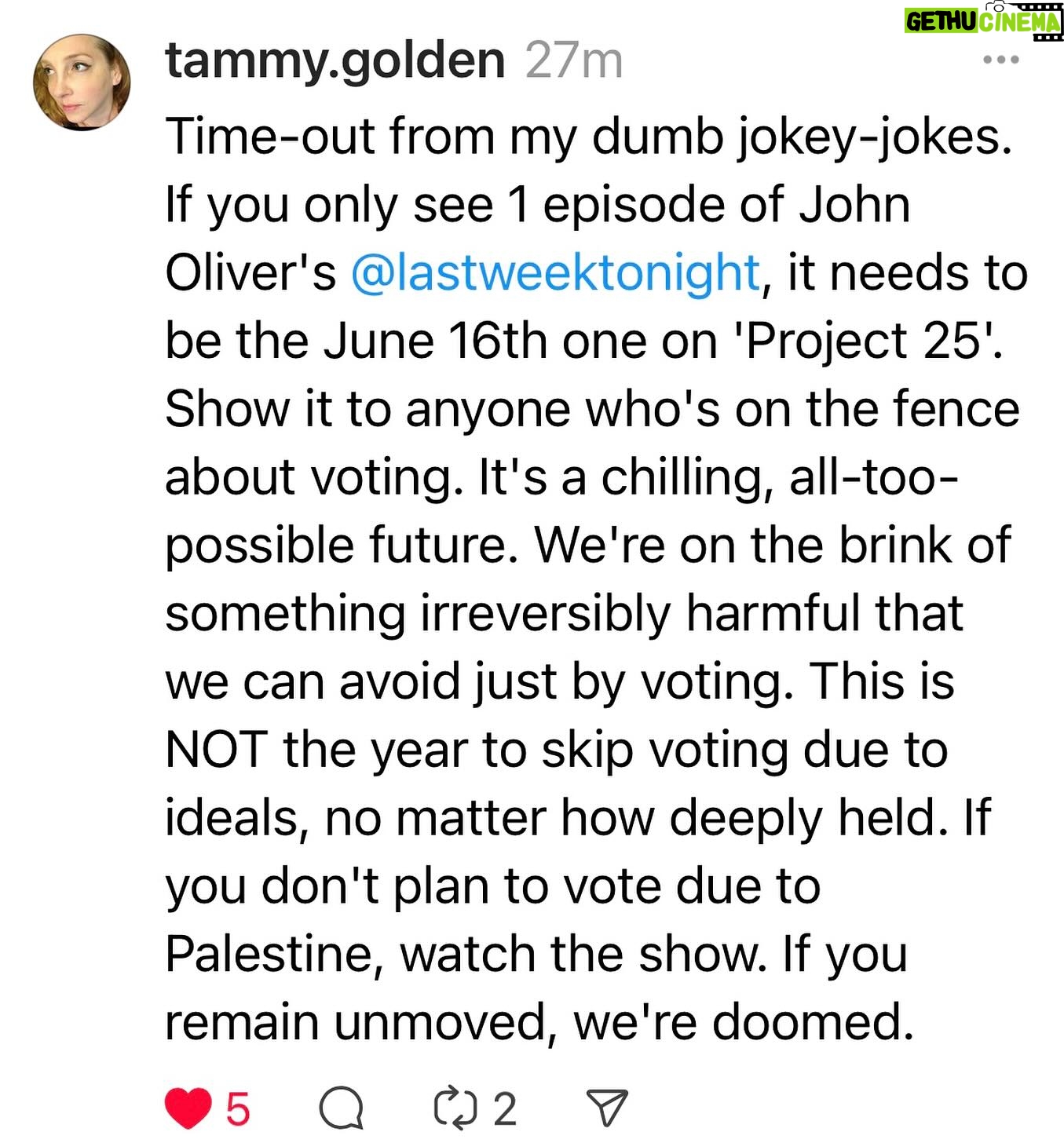Open the comment bubble to reply
Image resolution: width=1064 pixels, height=1143 pixels.
point(341,1108)
